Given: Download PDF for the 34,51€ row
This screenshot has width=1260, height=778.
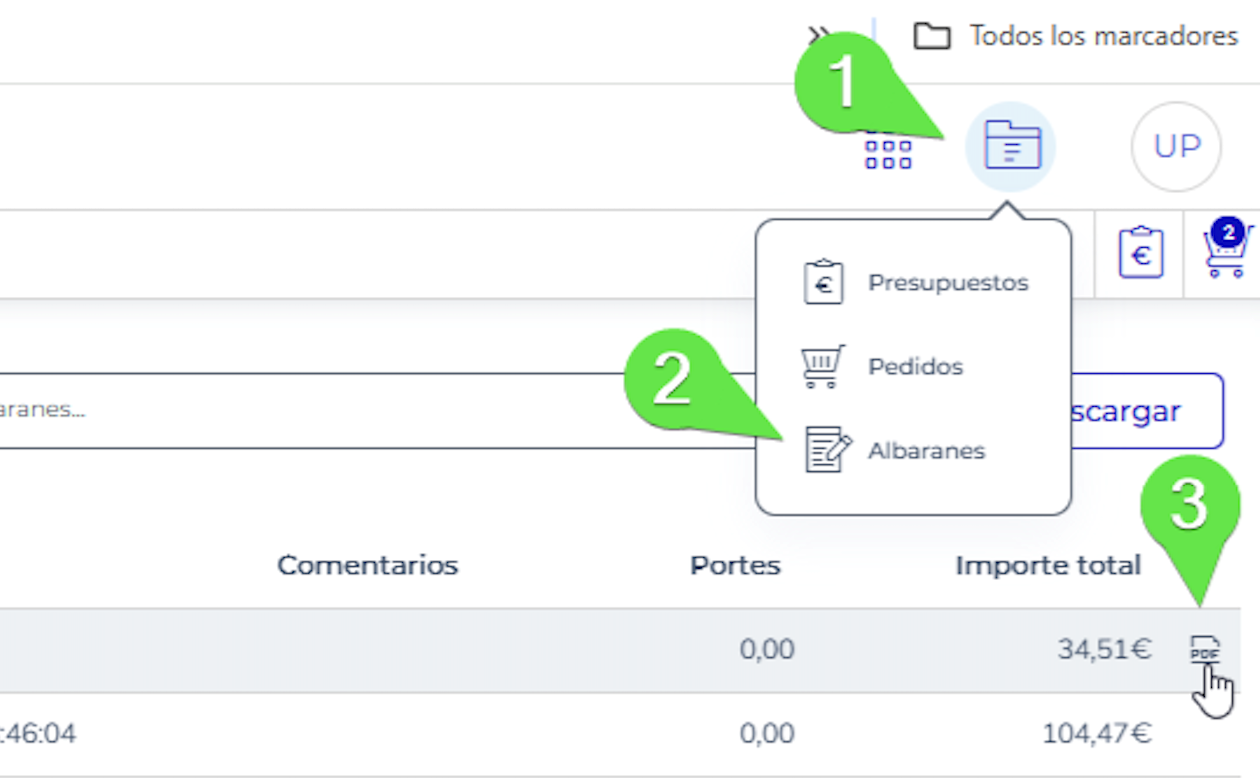Looking at the screenshot, I should click(1205, 649).
